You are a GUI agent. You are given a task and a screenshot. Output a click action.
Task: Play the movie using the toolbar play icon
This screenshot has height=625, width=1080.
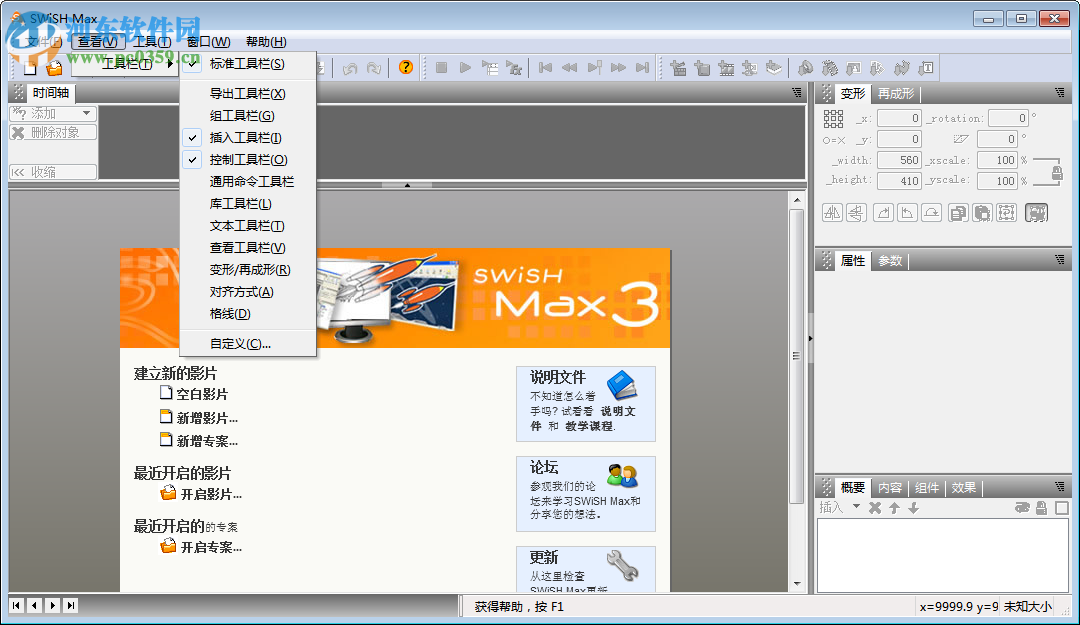click(x=465, y=68)
